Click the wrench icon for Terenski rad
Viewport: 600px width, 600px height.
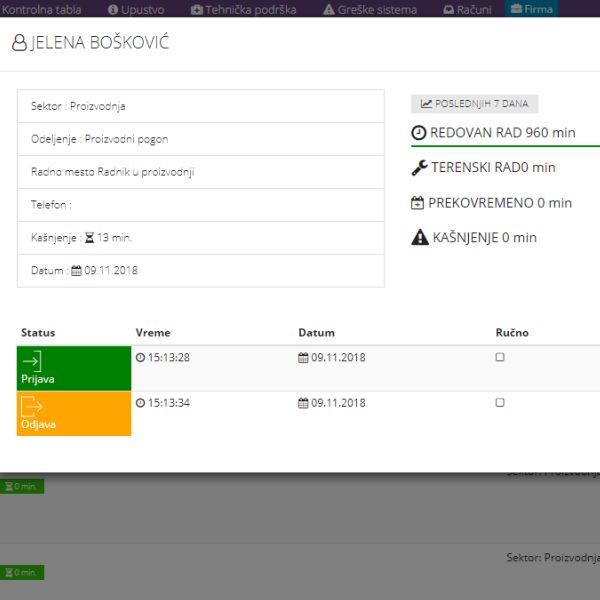tap(419, 168)
